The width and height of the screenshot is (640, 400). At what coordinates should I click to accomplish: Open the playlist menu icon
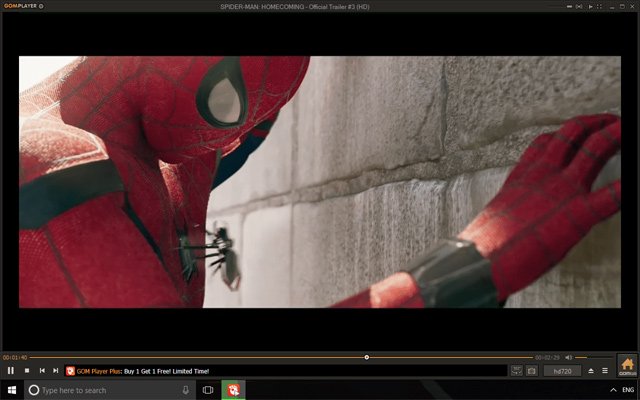pyautogui.click(x=605, y=371)
